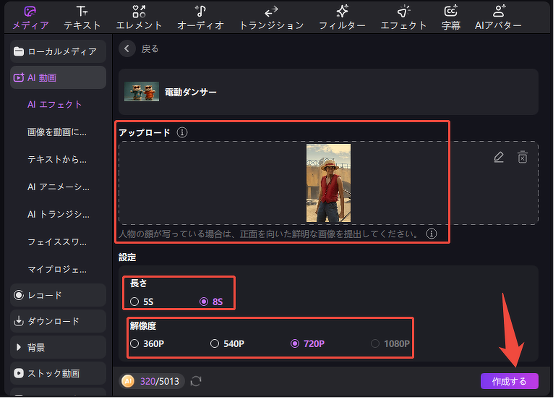The height and width of the screenshot is (398, 554).
Task: Click the 電動ダンサー effect thumbnail
Action: pyautogui.click(x=141, y=92)
